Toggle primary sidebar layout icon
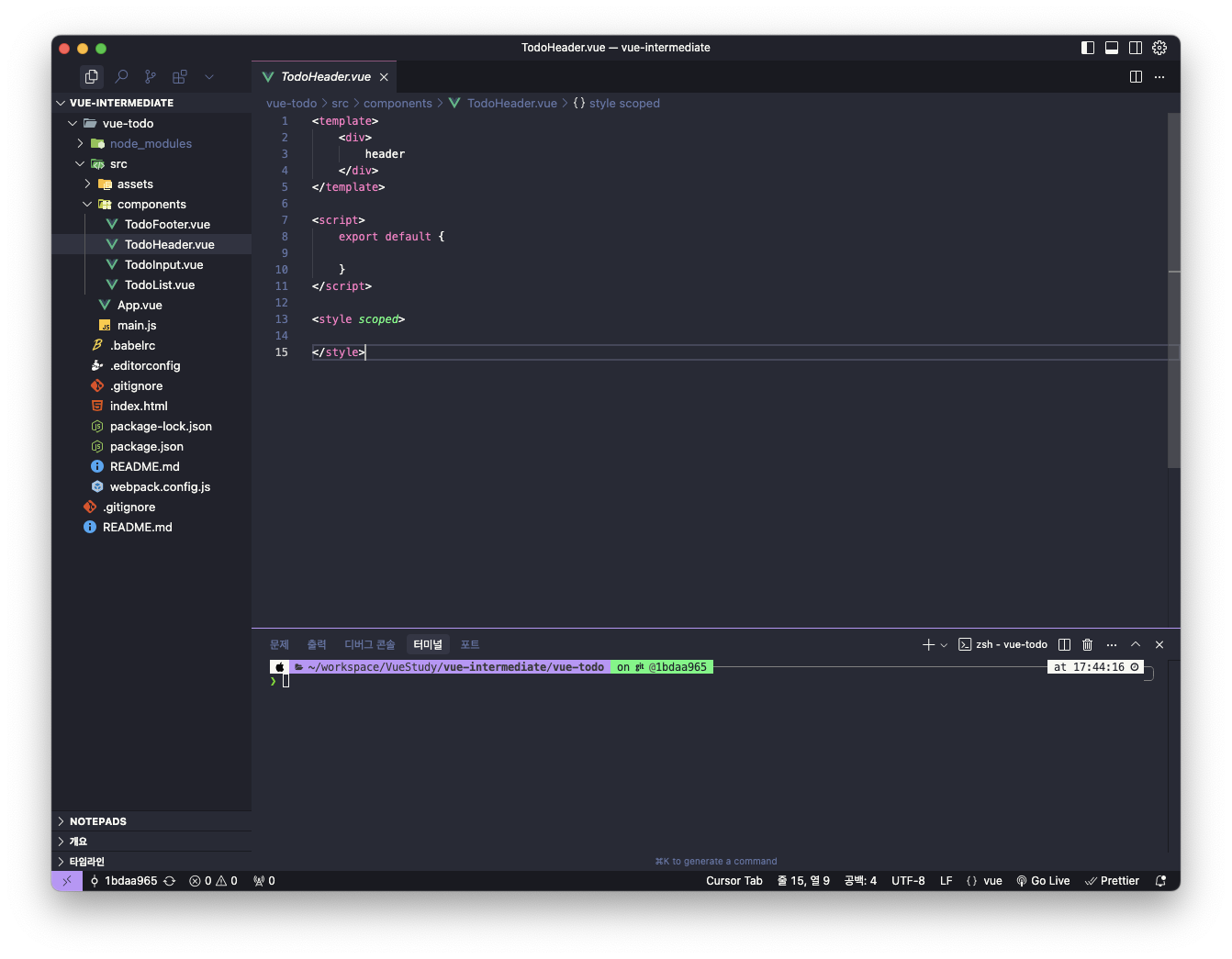The image size is (1232, 959). click(1088, 48)
